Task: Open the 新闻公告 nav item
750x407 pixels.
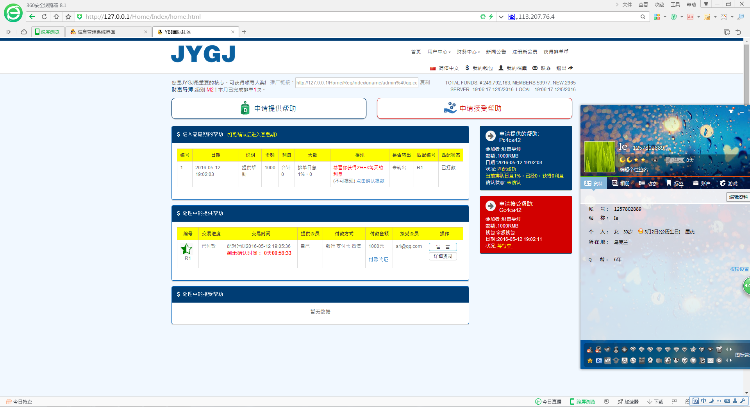Action: click(496, 52)
